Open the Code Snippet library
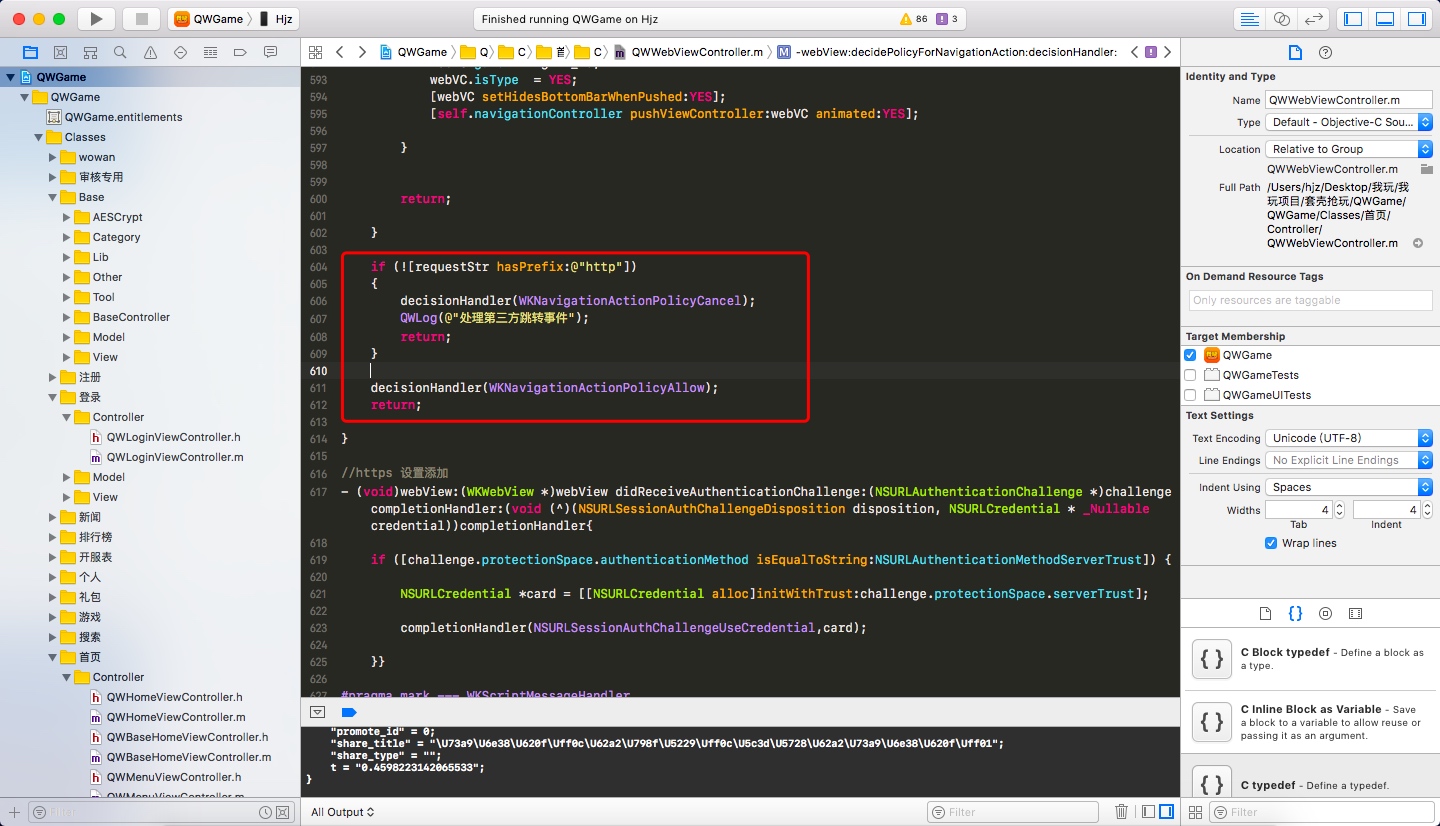 tap(1295, 613)
